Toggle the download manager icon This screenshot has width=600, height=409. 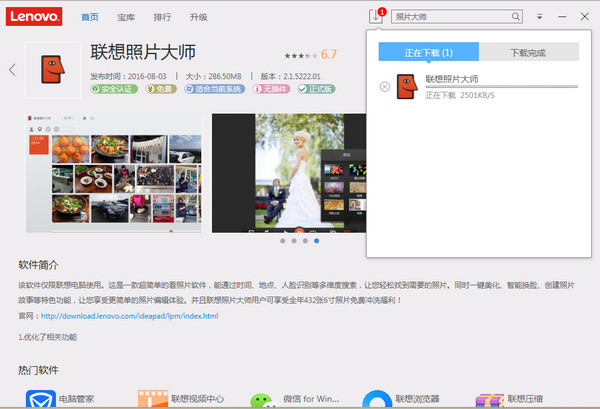376,16
